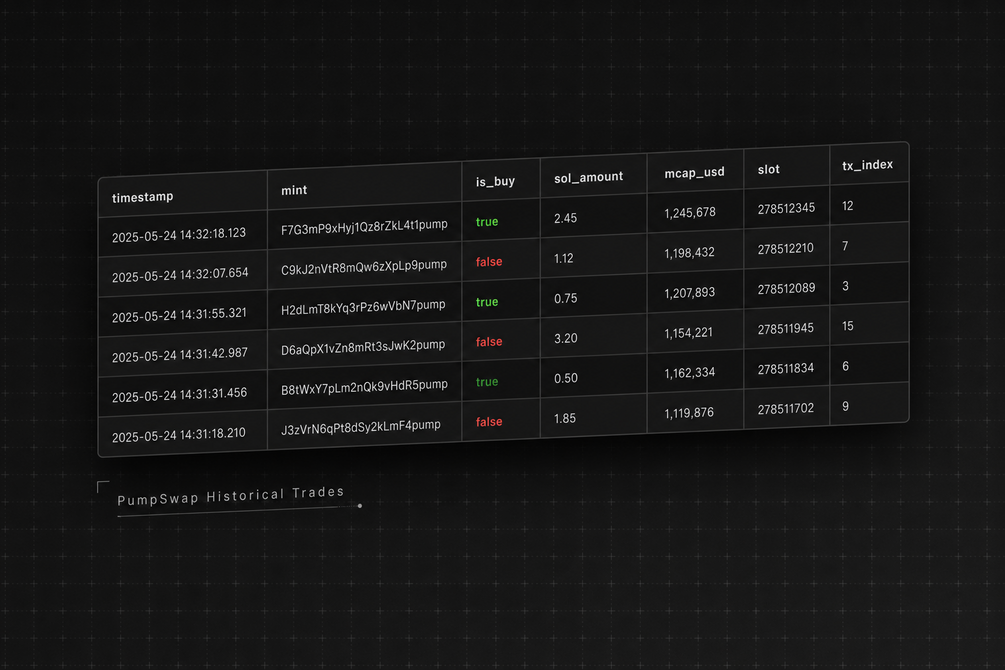Click mcap_usd value 1,198,432
This screenshot has height=670, width=1005.
point(689,253)
